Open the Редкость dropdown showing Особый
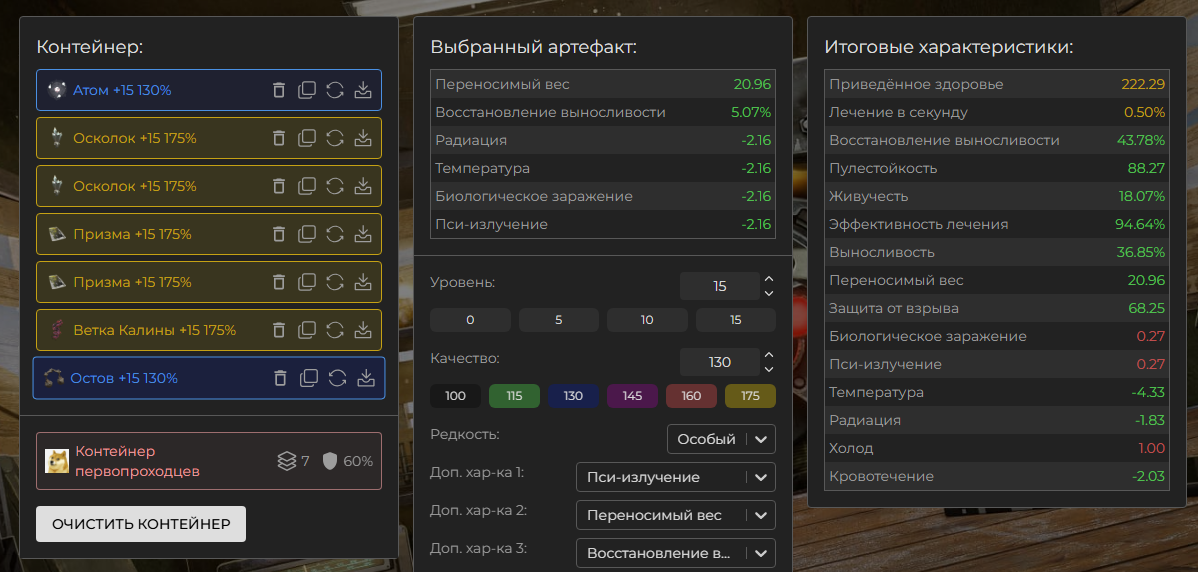The width and height of the screenshot is (1198, 572). pyautogui.click(x=721, y=439)
